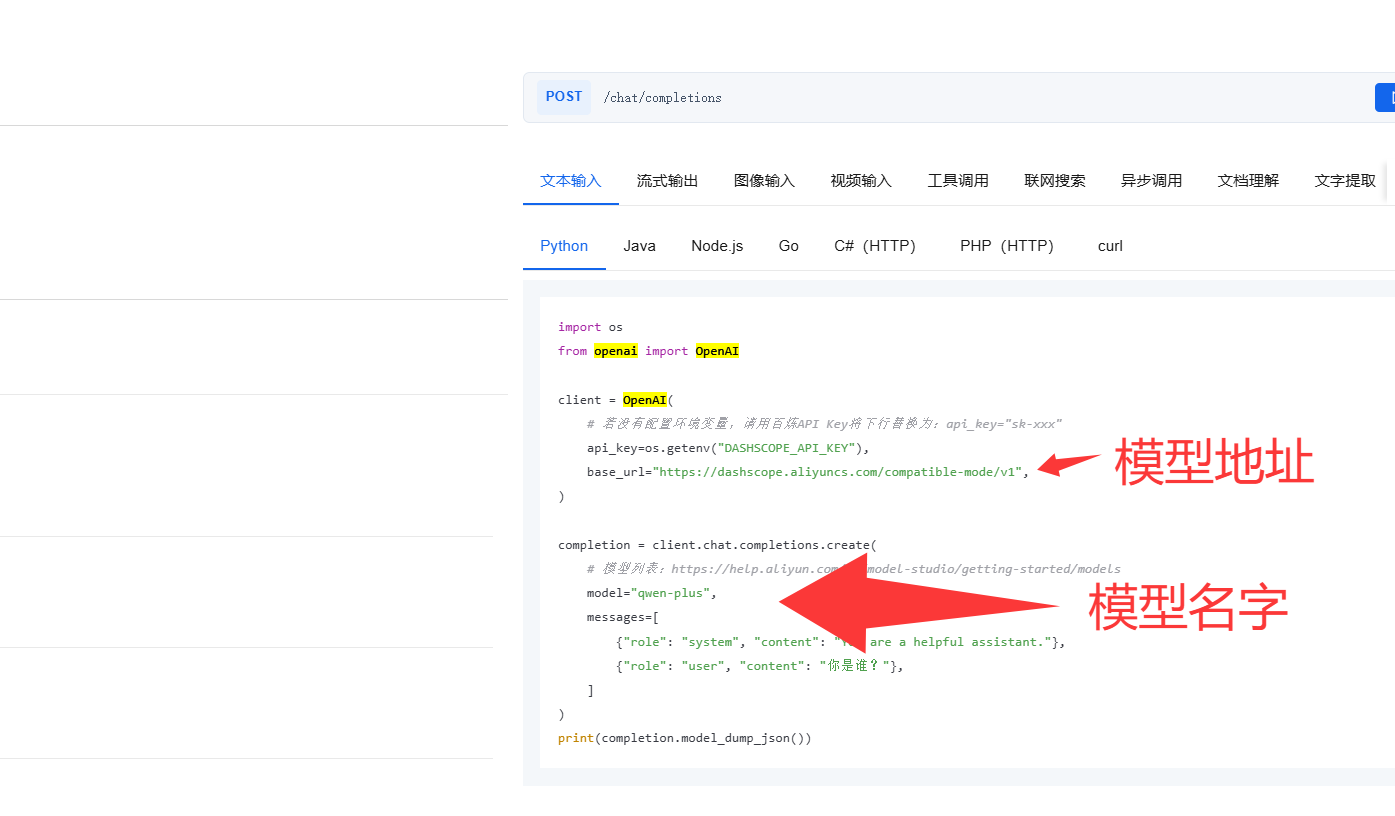Screen dimensions: 1395x816
Task: Click the "import os" code line
Action: click(590, 327)
